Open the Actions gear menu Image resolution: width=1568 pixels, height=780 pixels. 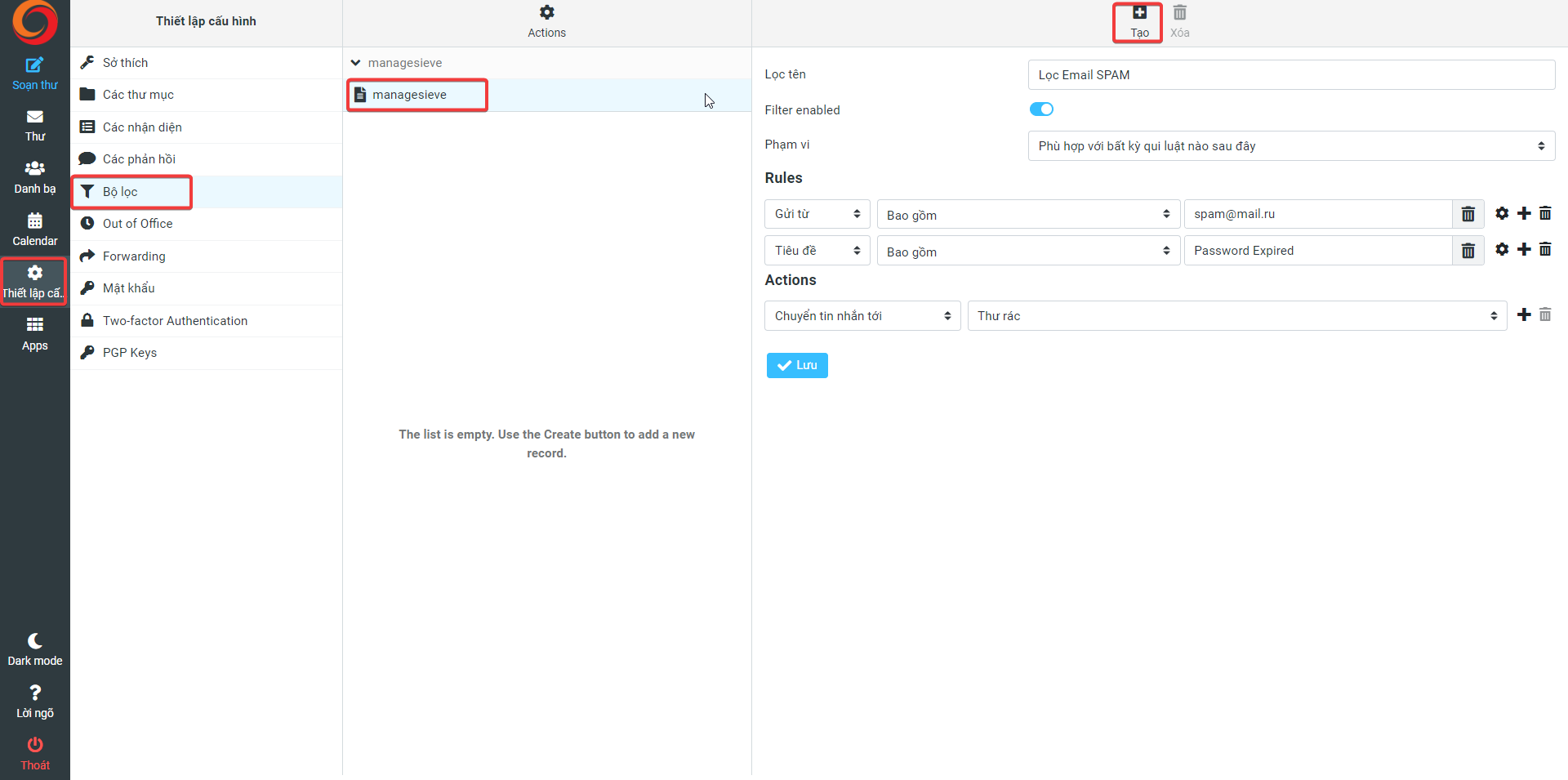coord(546,22)
